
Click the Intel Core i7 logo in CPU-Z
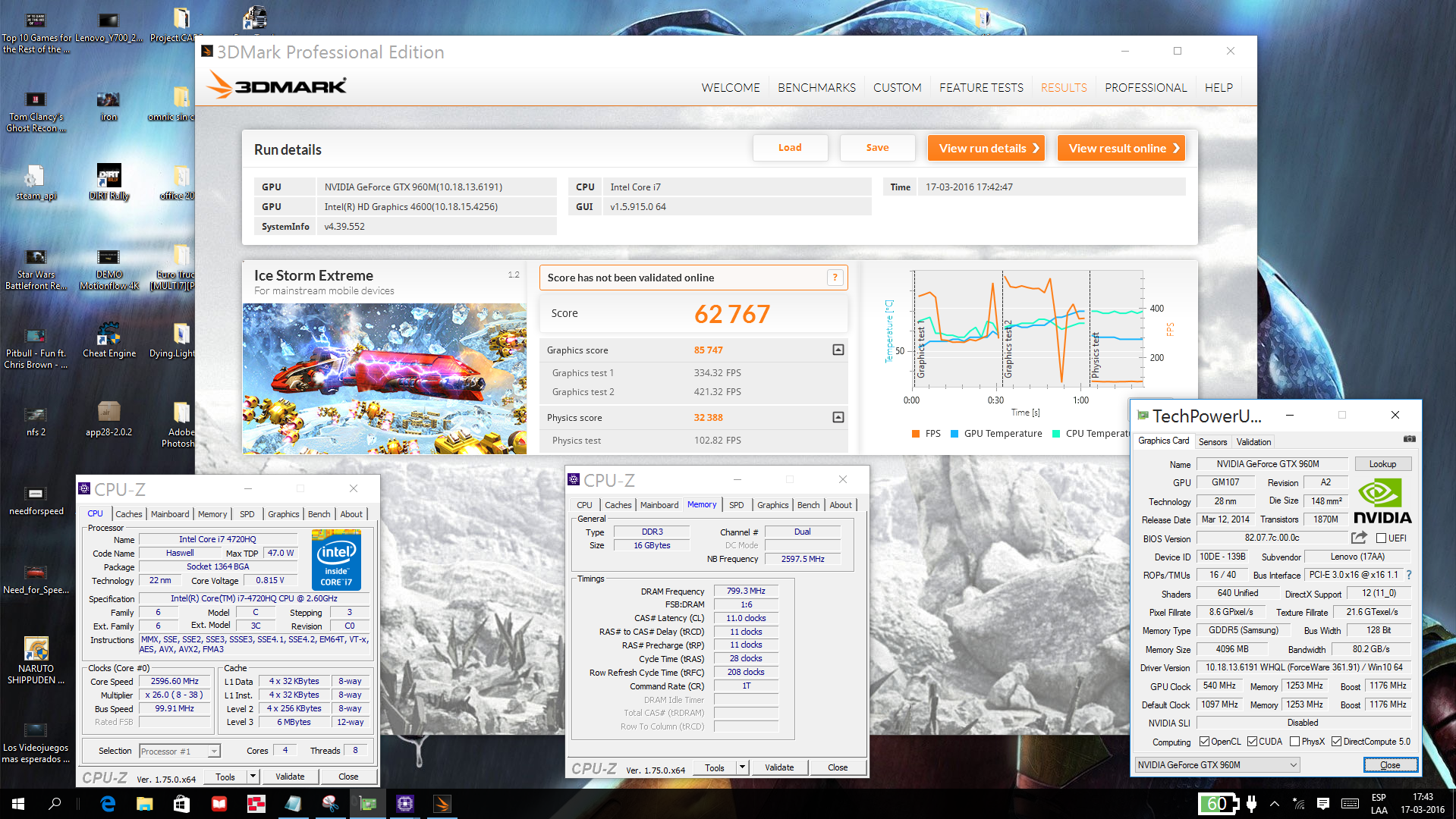(336, 560)
